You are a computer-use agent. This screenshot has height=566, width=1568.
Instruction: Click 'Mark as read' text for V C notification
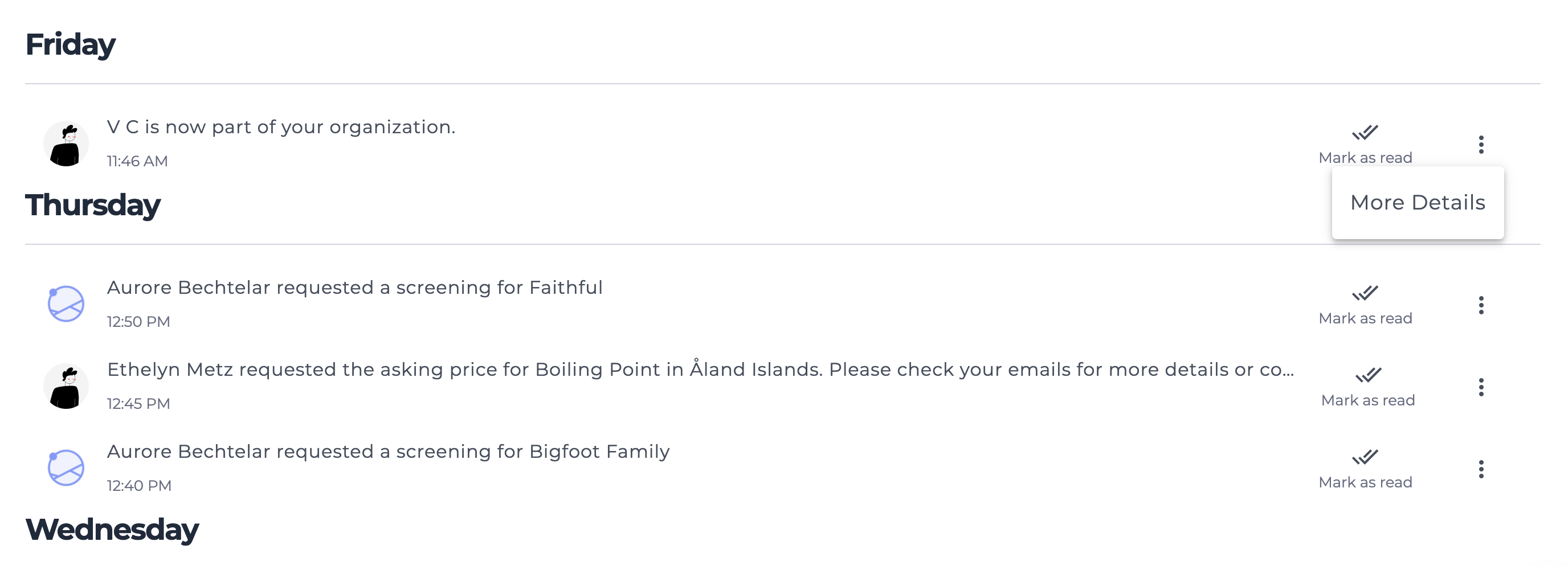pyautogui.click(x=1365, y=158)
